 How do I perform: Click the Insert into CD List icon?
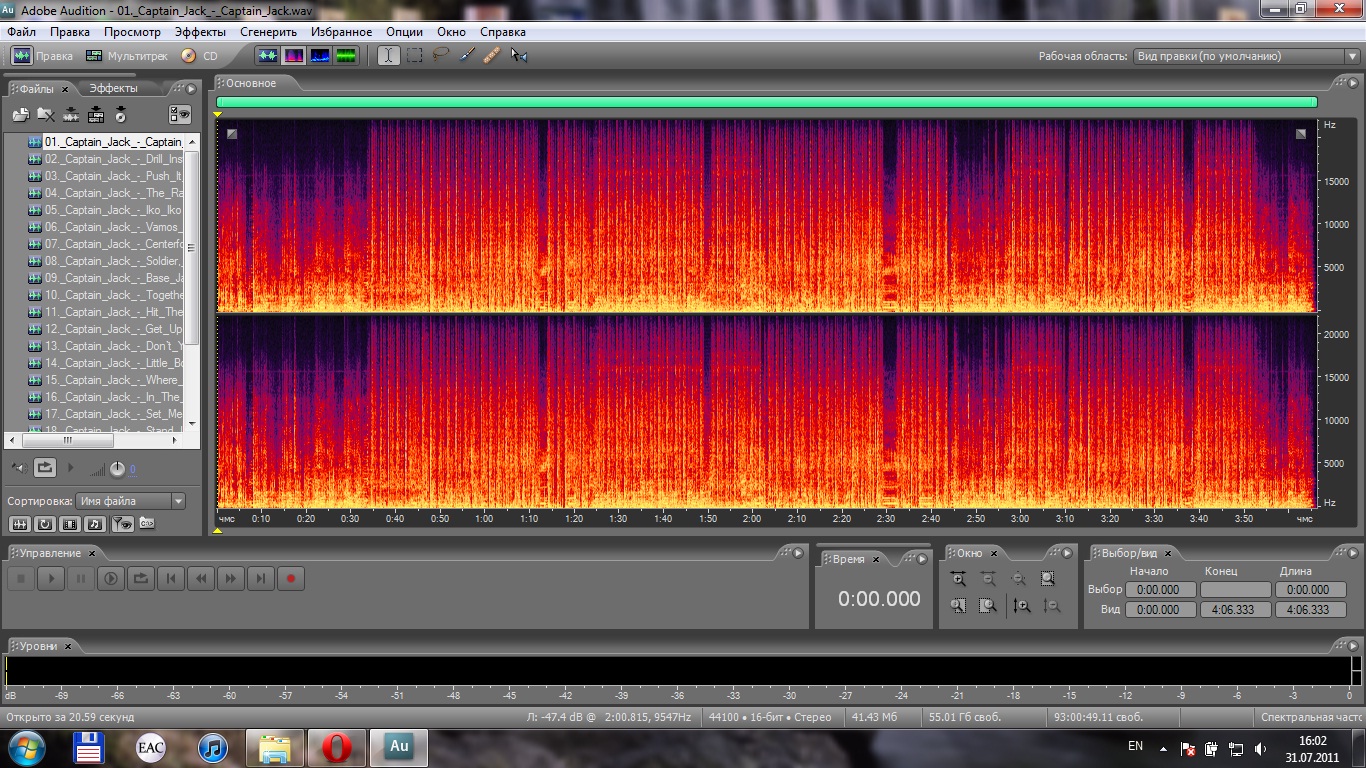[121, 115]
